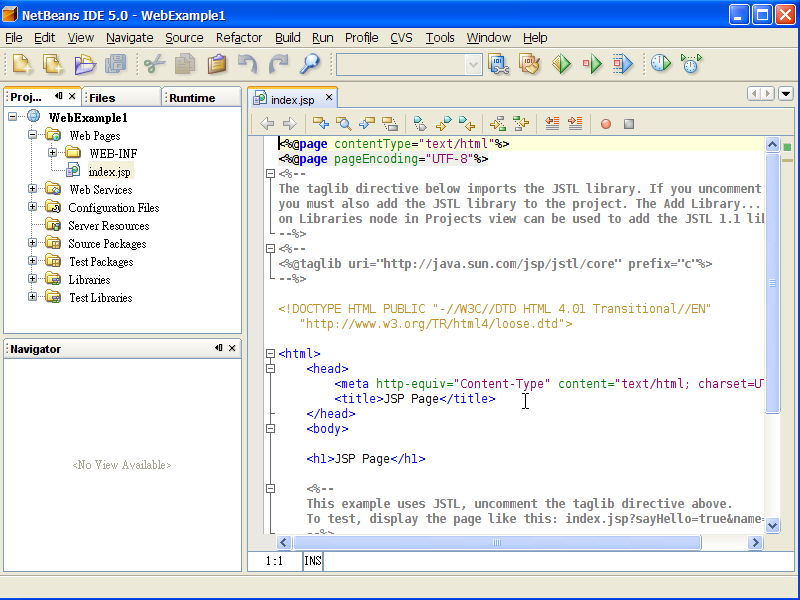
Task: Click the JSP Page title text in code
Action: pyautogui.click(x=411, y=398)
